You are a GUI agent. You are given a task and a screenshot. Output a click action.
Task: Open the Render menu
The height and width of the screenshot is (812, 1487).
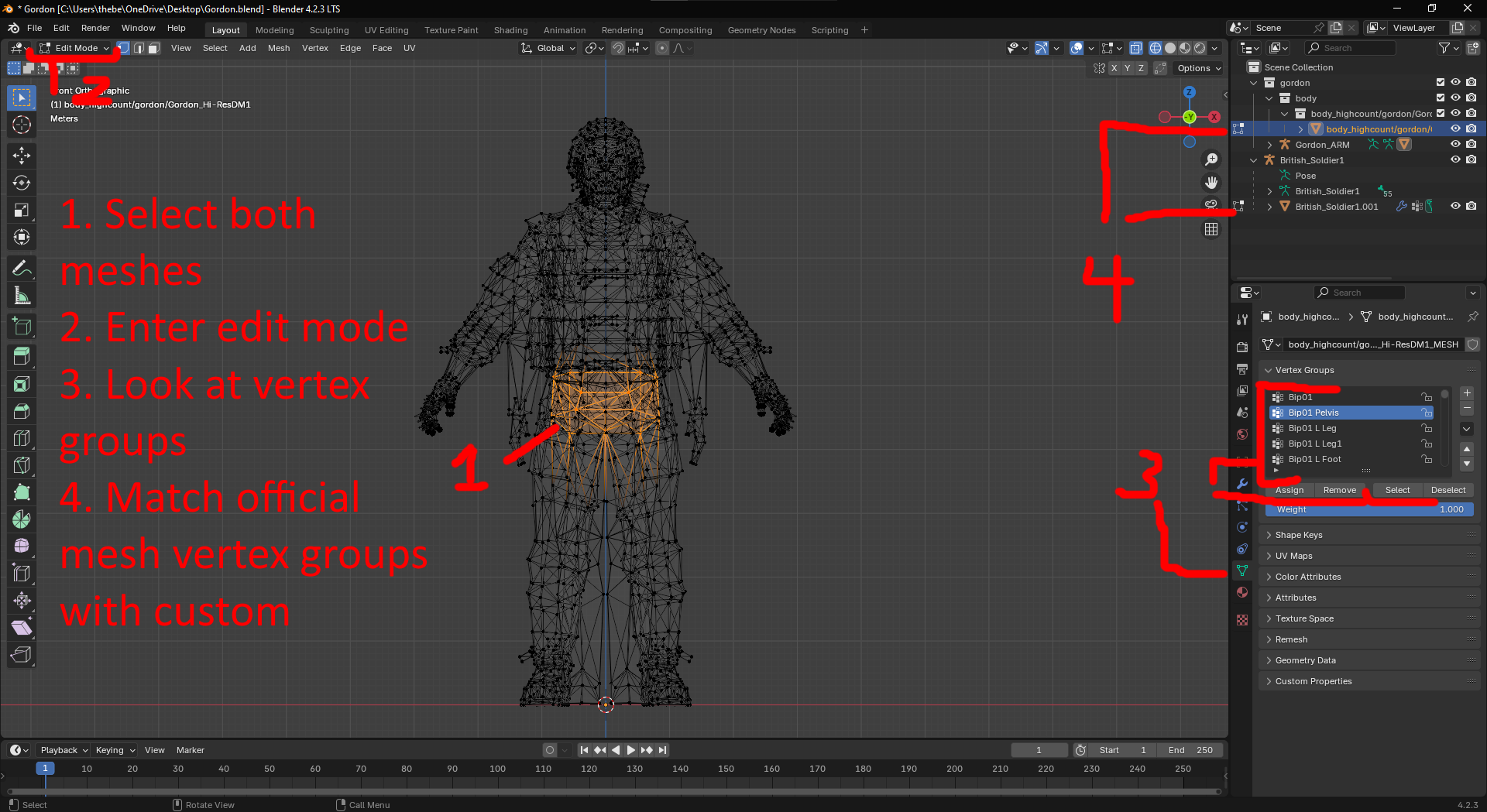pyautogui.click(x=95, y=28)
